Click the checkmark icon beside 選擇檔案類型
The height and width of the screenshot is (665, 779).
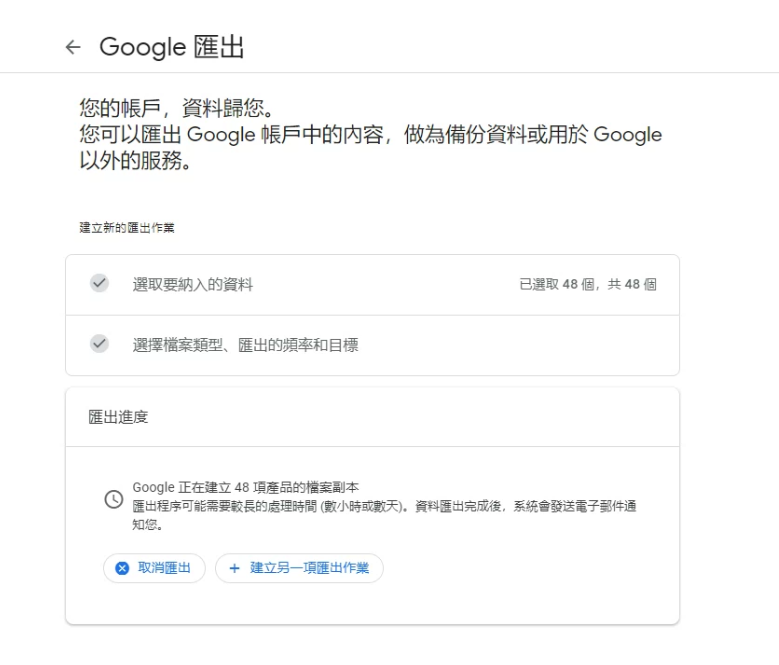pos(99,343)
